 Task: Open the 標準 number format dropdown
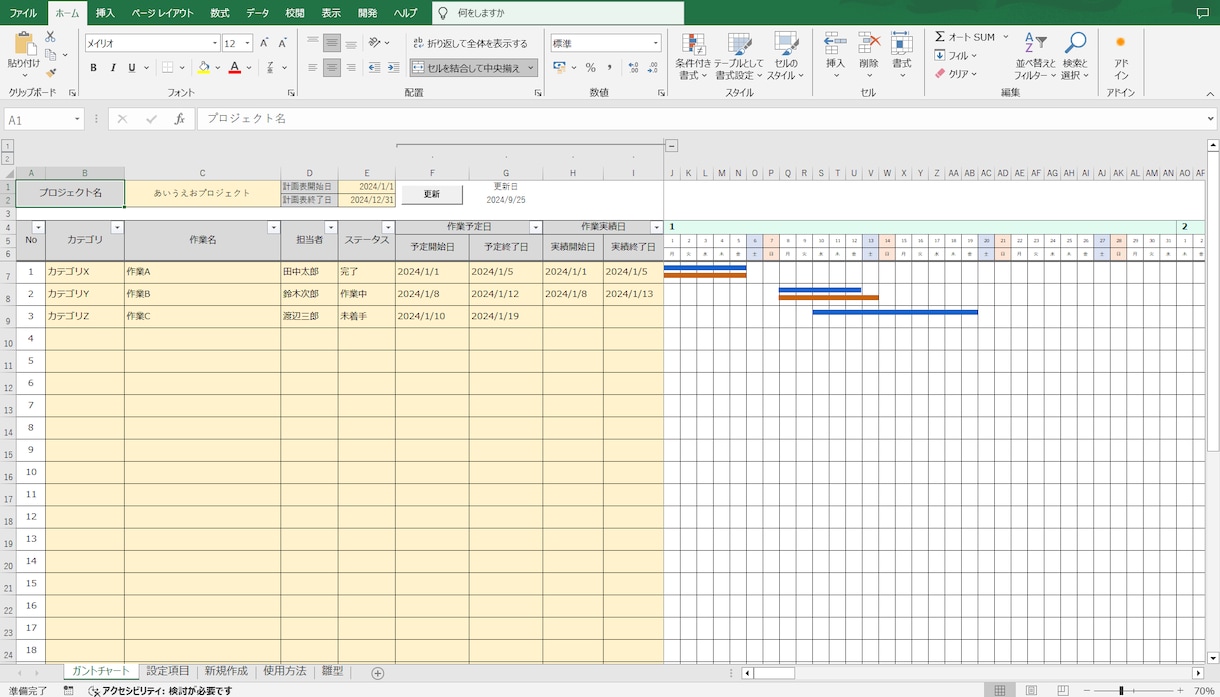click(656, 43)
